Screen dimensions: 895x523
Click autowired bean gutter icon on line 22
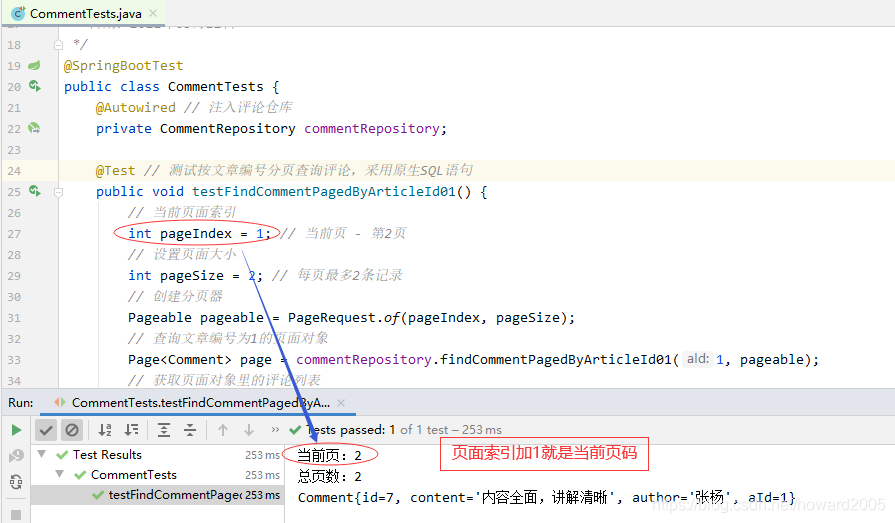click(x=34, y=128)
